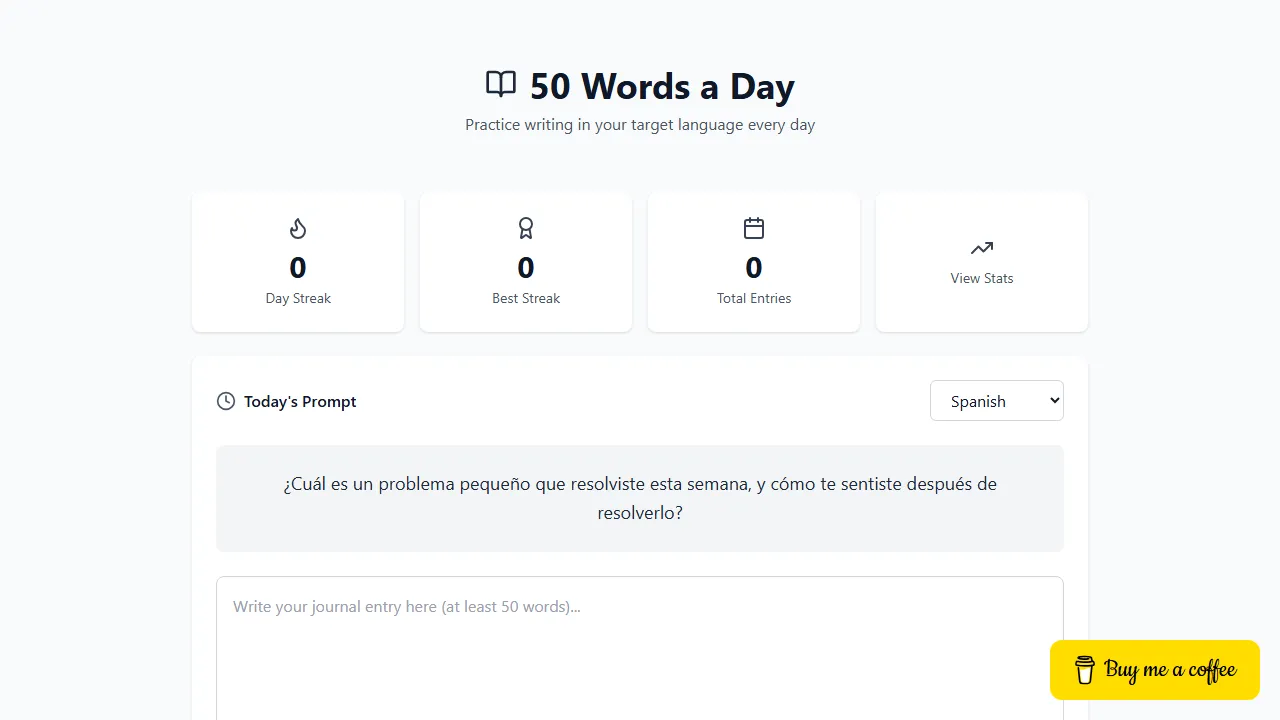The height and width of the screenshot is (720, 1280).
Task: Open the View Stats card
Action: [981, 262]
